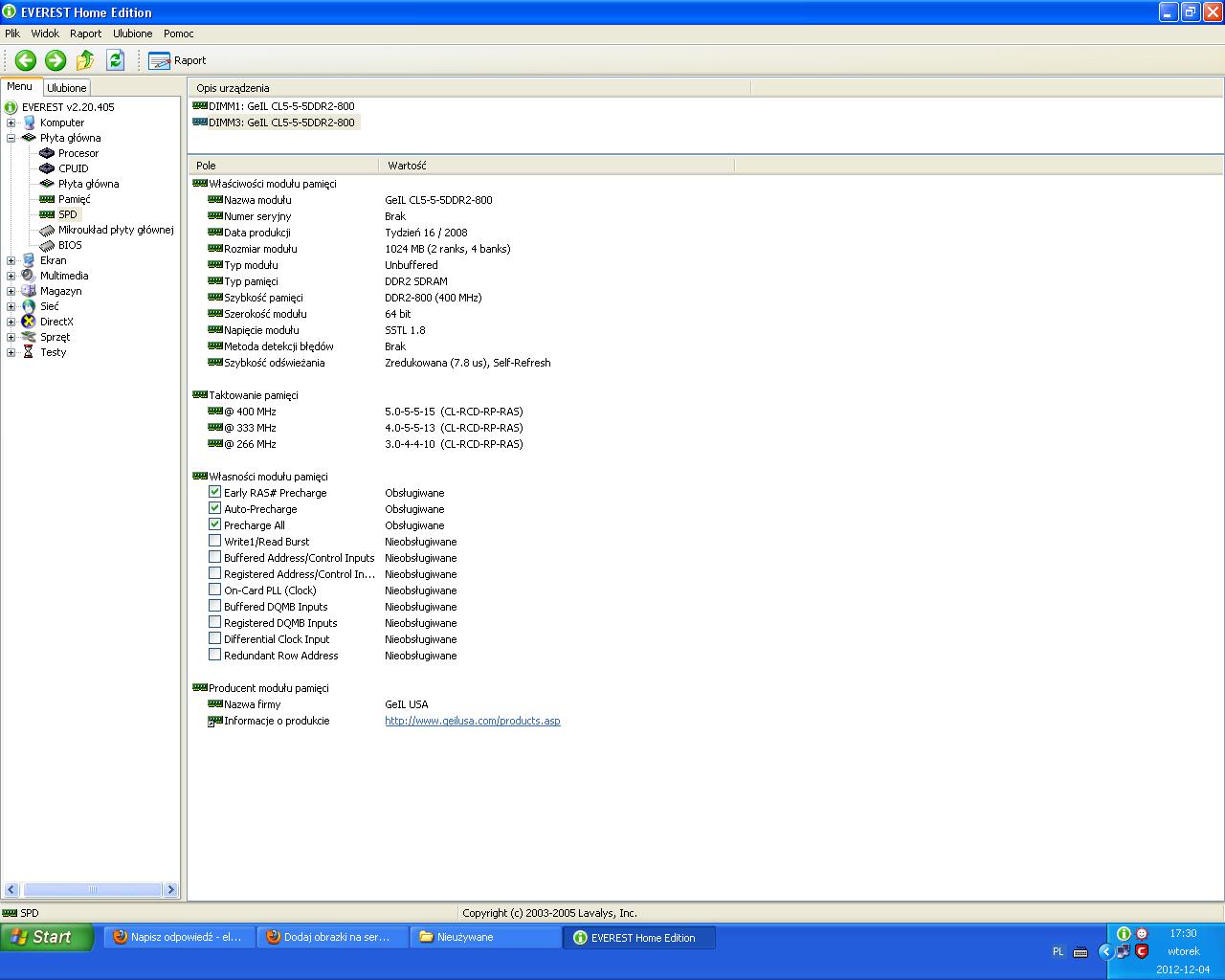This screenshot has height=980, width=1225.
Task: Click the DirectX icon in the tree
Action: click(29, 322)
